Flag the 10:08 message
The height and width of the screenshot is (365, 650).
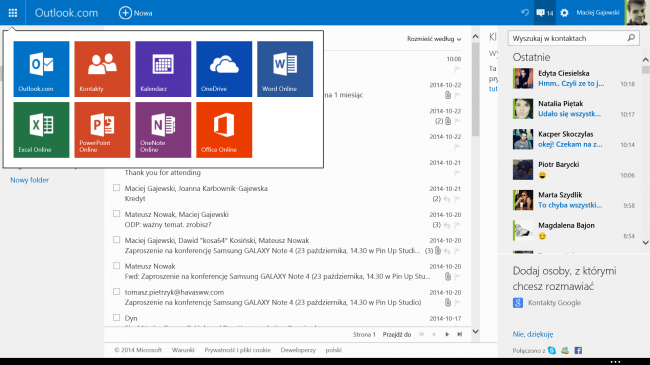[x=457, y=69]
